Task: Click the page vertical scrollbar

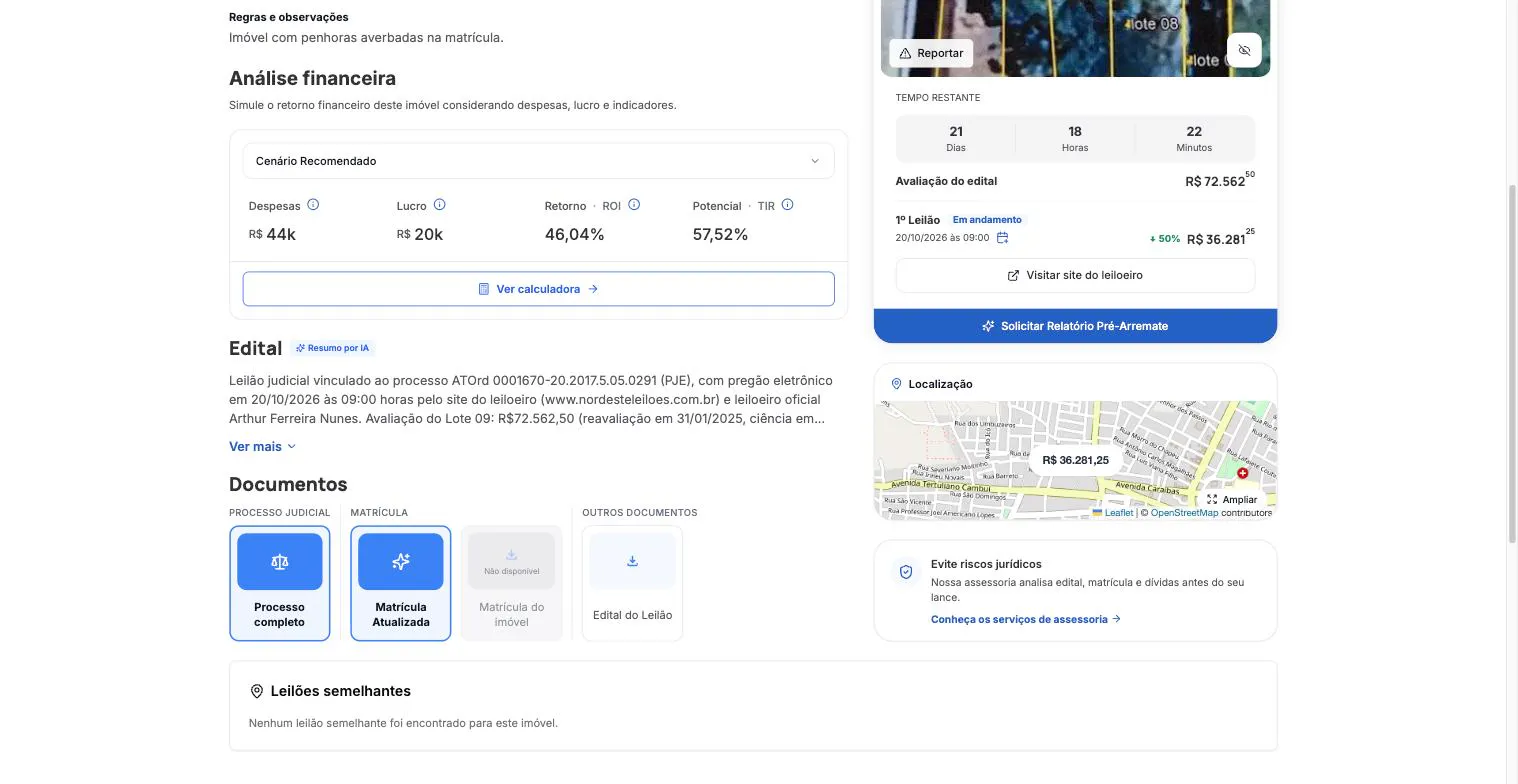Action: [1511, 363]
